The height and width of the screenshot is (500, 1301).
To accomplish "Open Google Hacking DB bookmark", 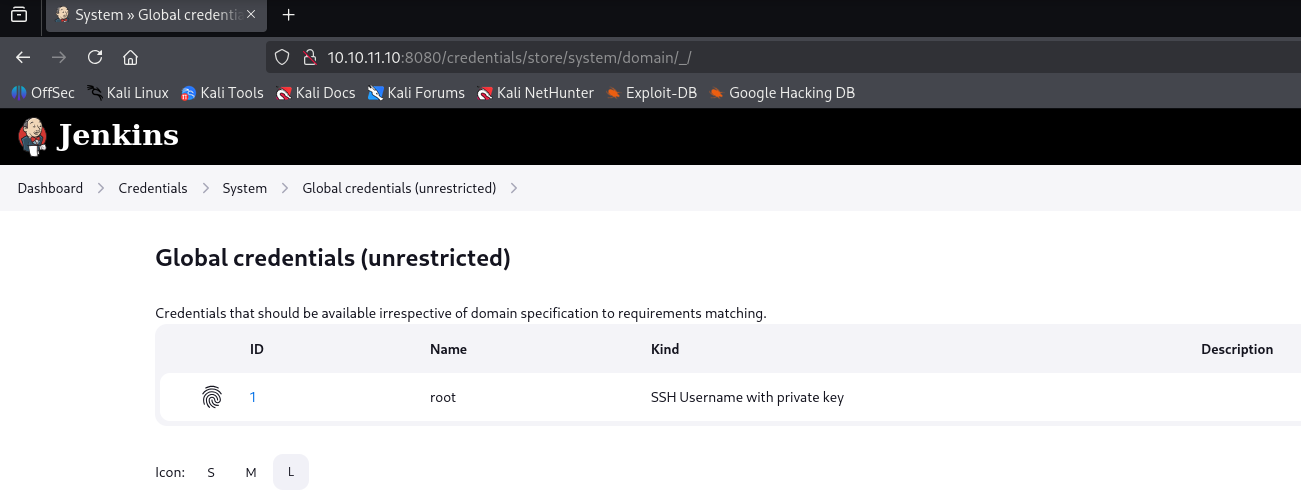I will (x=782, y=93).
